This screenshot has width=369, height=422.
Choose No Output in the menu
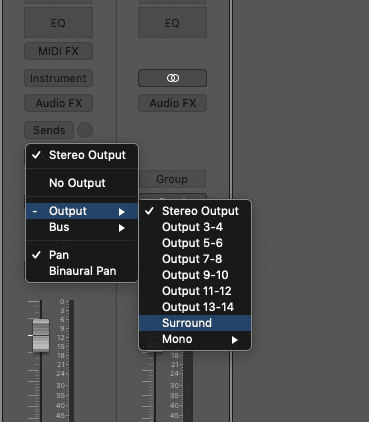click(82, 183)
